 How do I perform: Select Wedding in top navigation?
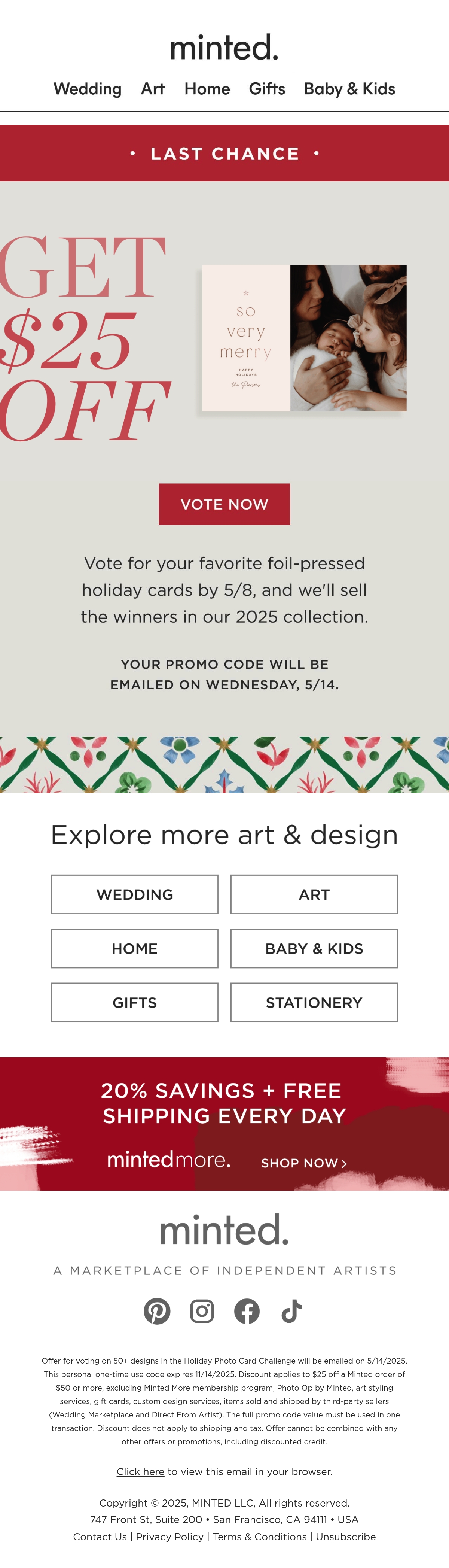(x=88, y=89)
